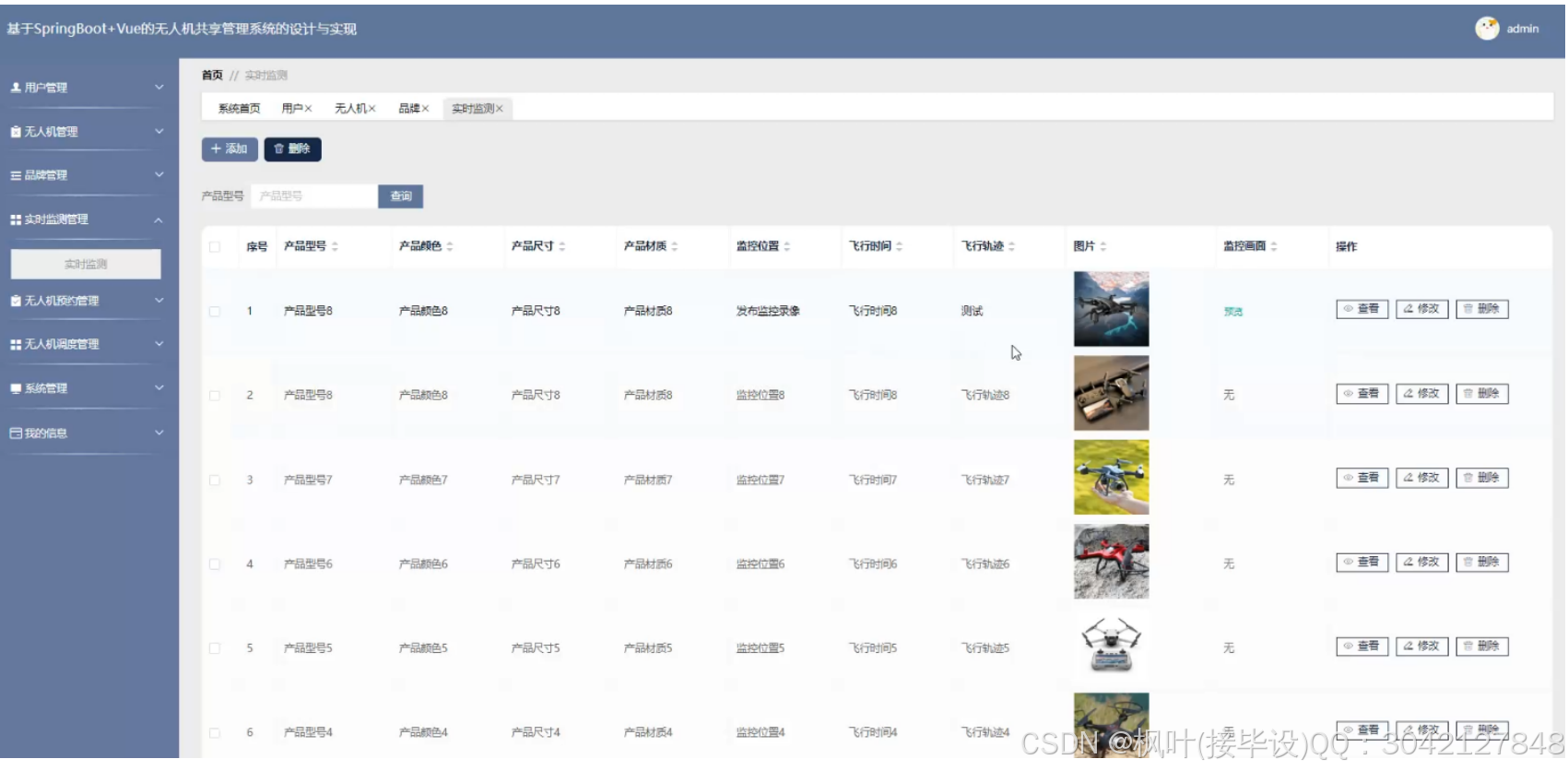Screen dimensions: 1568x771
Task: Sort by 图片 column arrows
Action: (x=1103, y=246)
